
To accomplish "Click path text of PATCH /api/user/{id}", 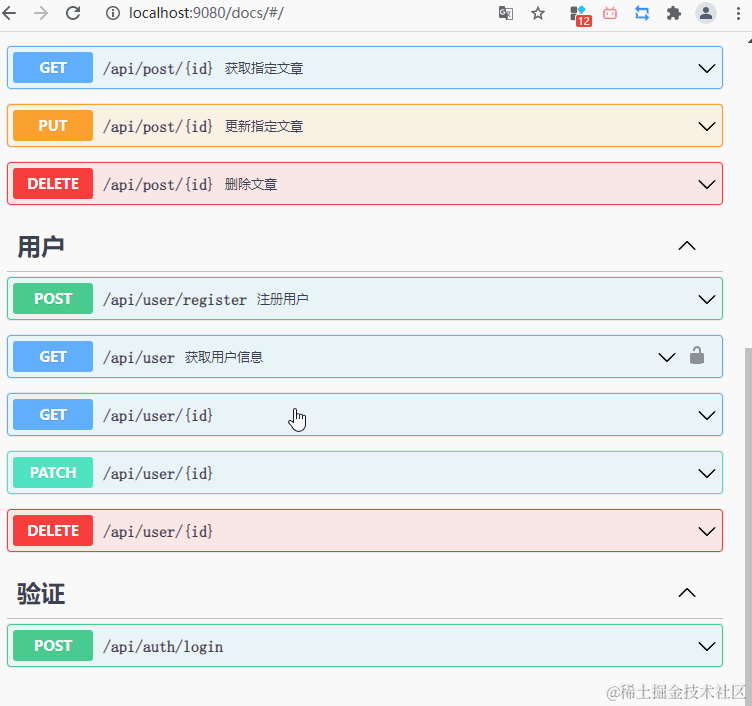I will [158, 474].
